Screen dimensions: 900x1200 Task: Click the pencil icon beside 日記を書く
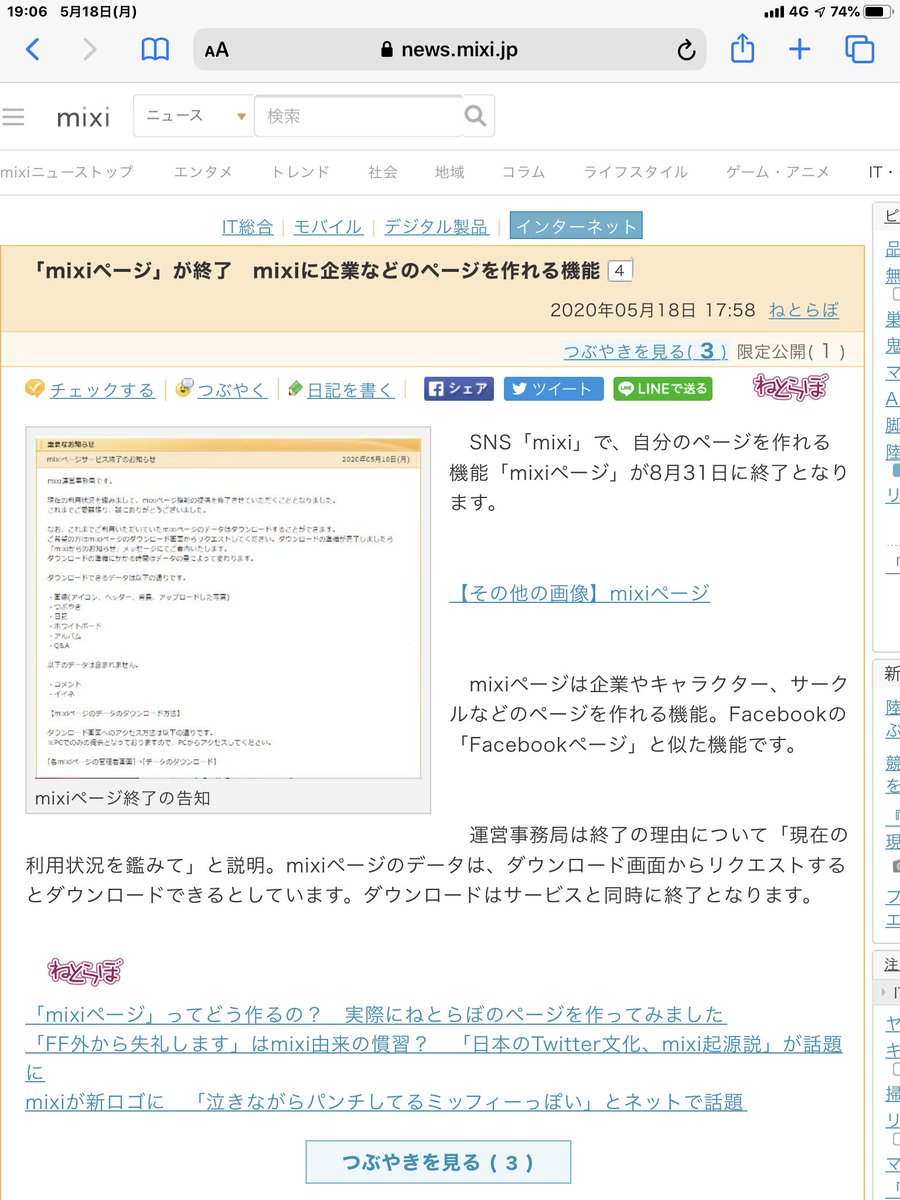[294, 389]
